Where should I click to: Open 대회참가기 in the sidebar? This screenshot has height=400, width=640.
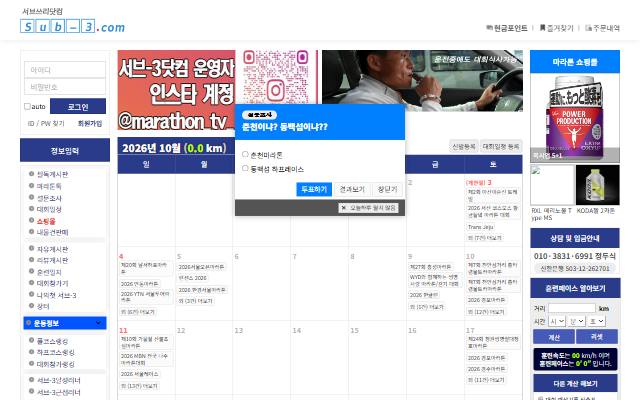tap(52, 283)
